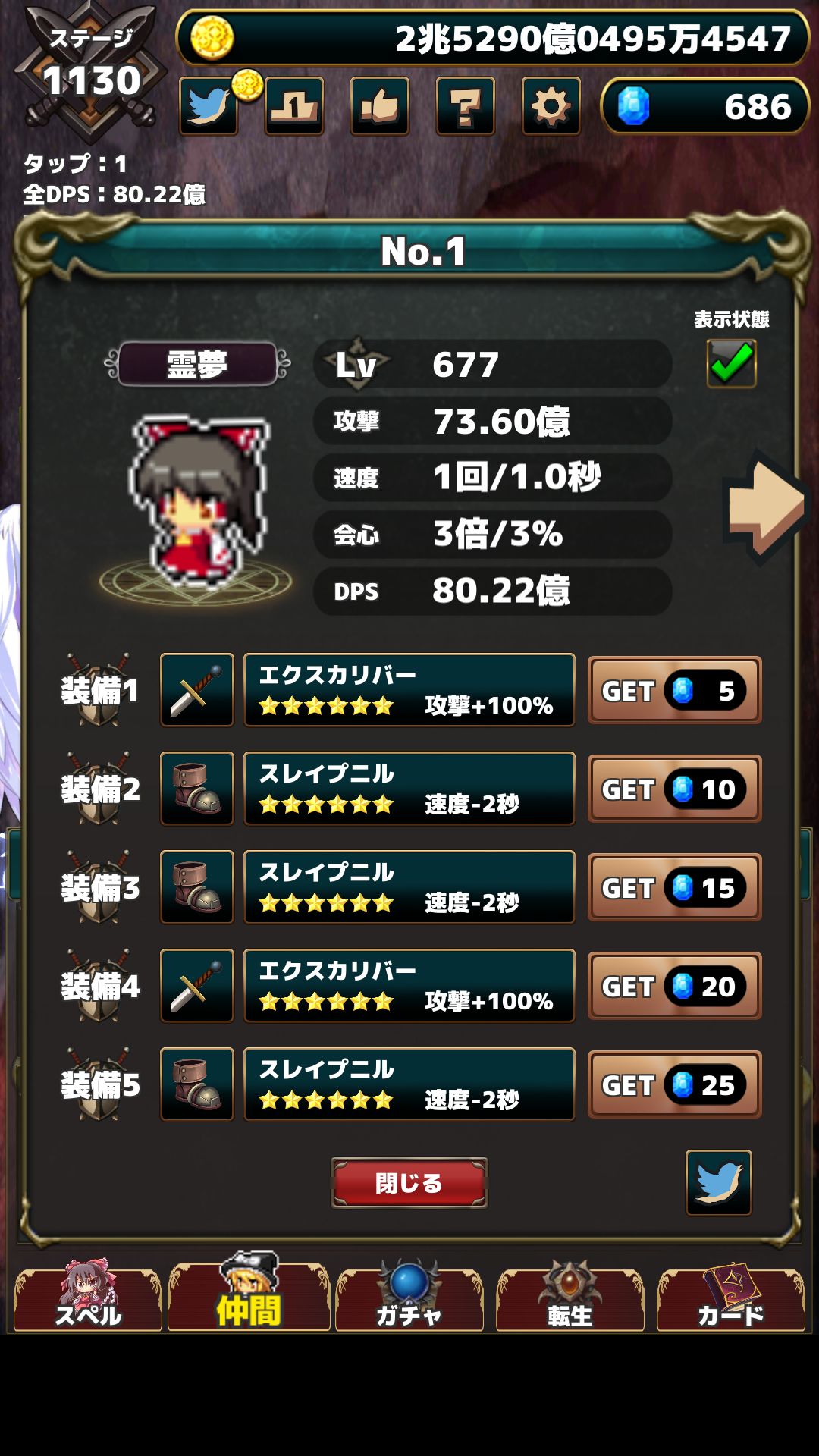Click the 閉じる close button
Screen dimensions: 819x1456
[x=409, y=1183]
